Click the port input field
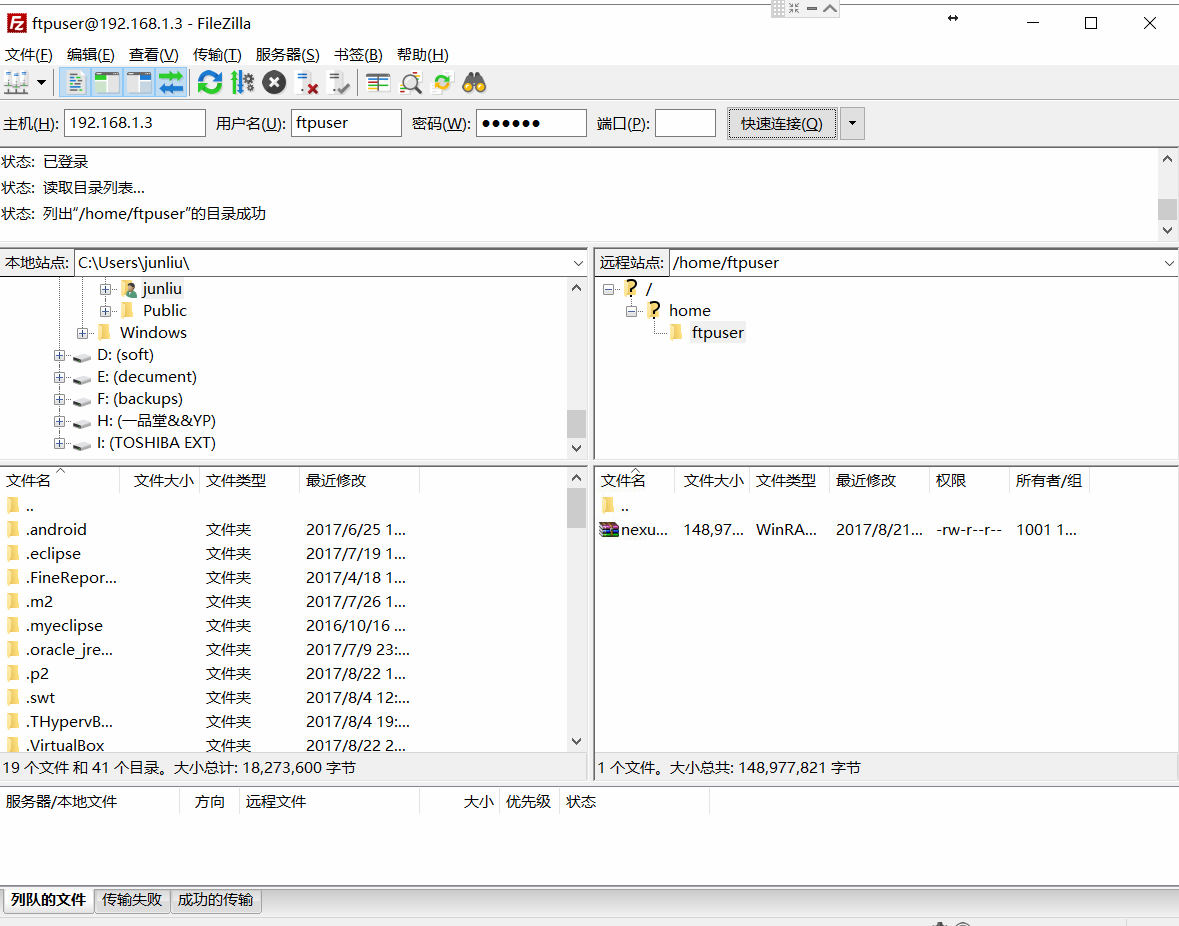1179x926 pixels. (685, 123)
